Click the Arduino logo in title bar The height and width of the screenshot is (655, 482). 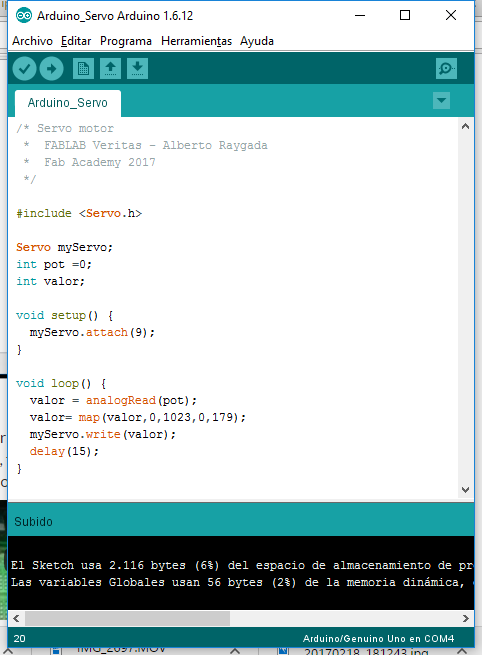(x=24, y=16)
